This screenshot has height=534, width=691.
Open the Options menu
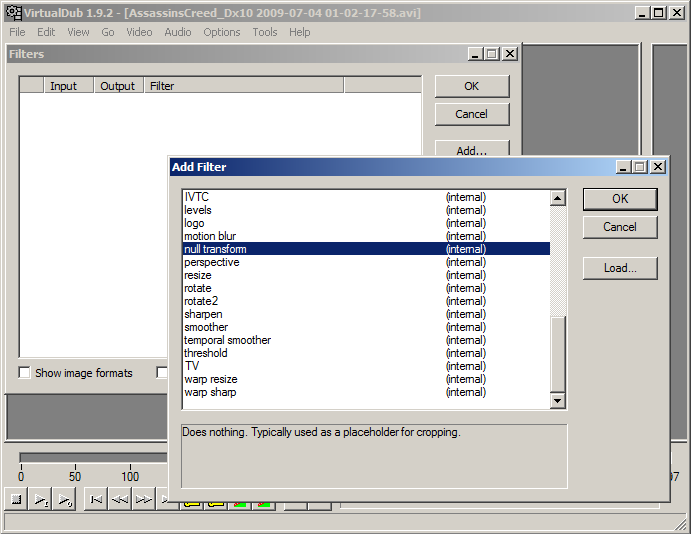[222, 32]
